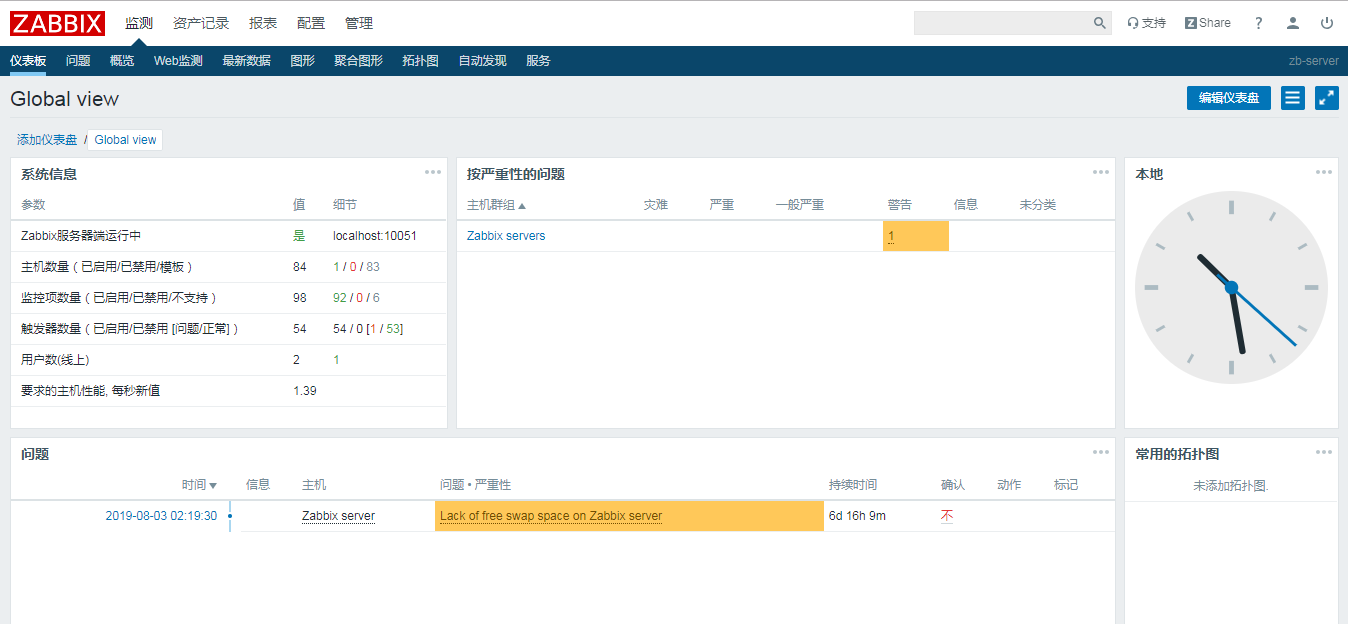The width and height of the screenshot is (1348, 624).
Task: Open 常用的拓扑图 widget three-dots menu
Action: (x=1324, y=452)
